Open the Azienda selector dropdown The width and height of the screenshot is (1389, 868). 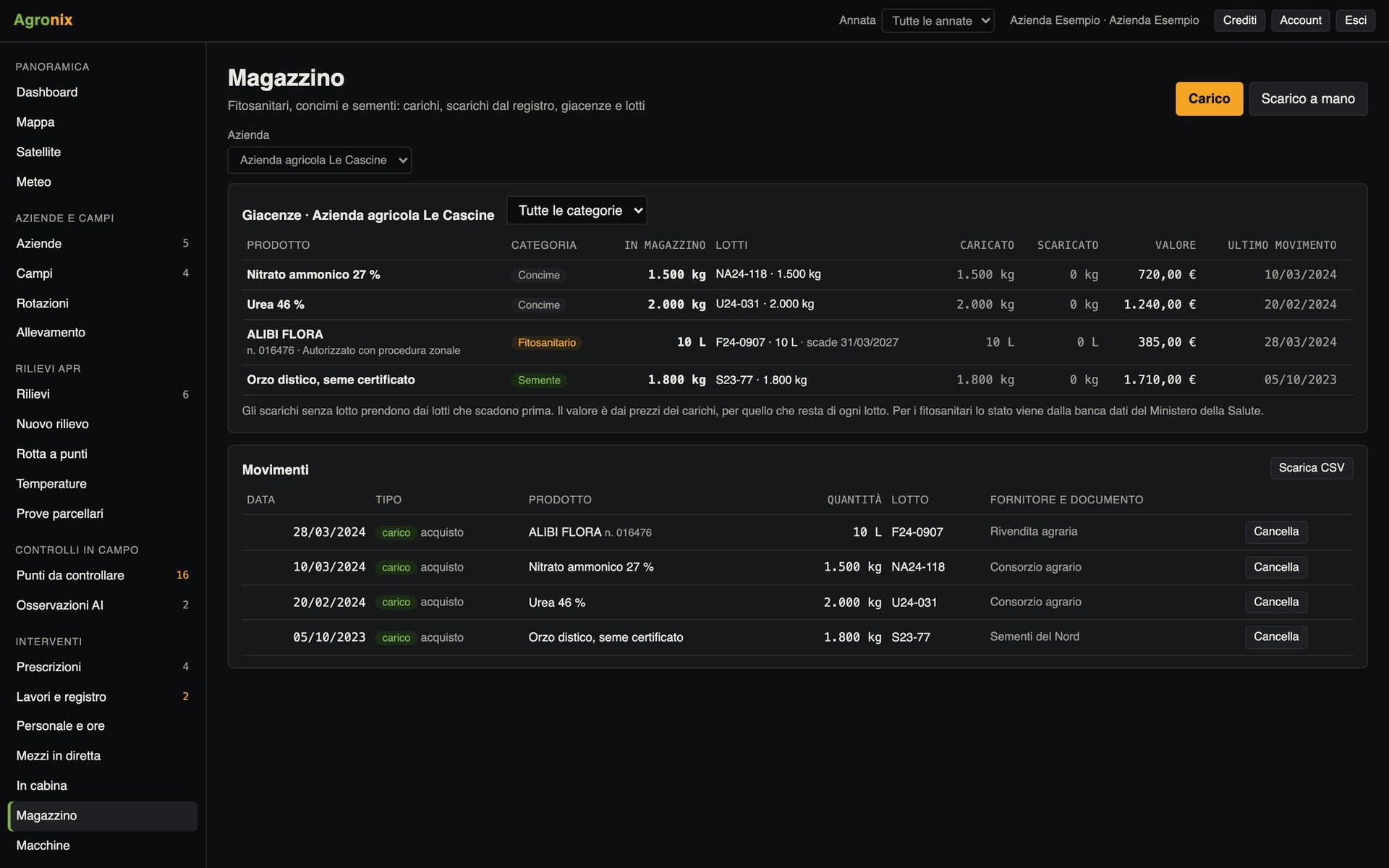[319, 160]
